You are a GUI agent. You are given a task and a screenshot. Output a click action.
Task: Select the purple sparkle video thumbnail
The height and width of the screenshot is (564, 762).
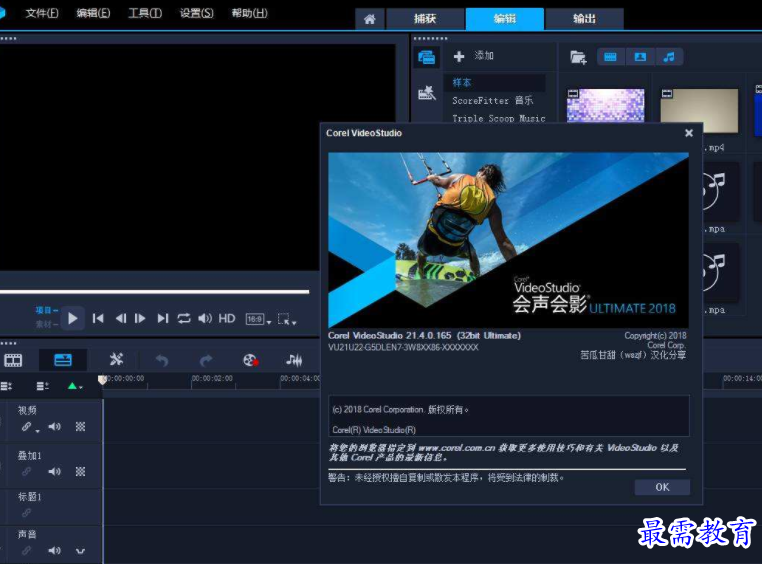[606, 105]
